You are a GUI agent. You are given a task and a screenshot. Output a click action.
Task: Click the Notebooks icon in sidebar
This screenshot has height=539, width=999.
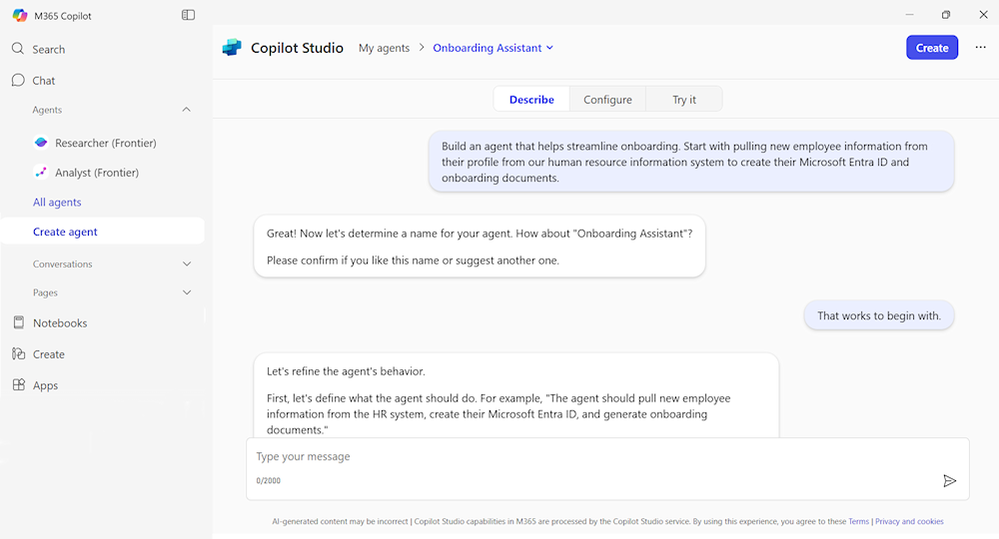[x=18, y=322]
